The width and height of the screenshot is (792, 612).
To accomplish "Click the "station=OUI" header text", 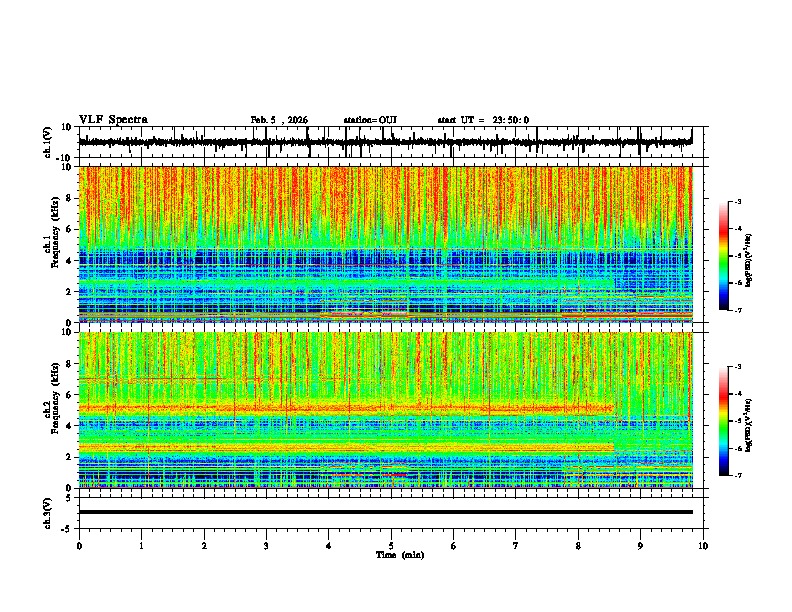I will (370, 120).
